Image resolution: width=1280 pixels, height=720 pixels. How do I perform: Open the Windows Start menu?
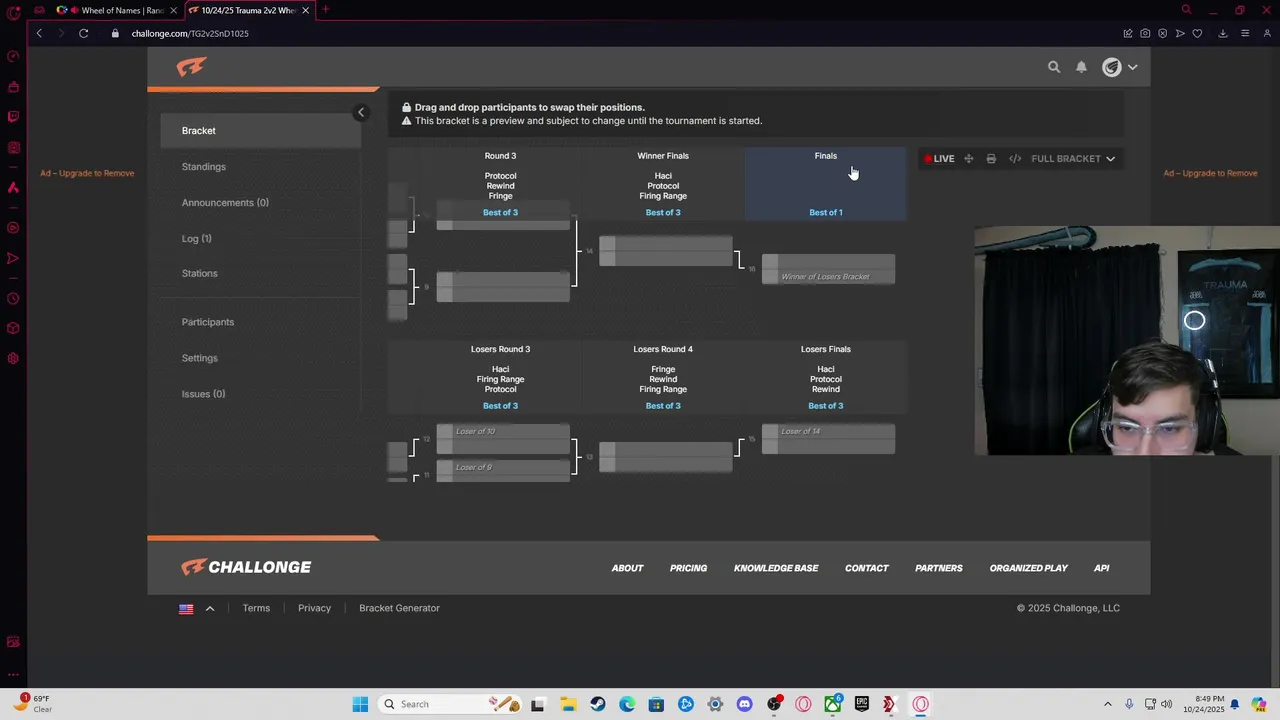360,704
